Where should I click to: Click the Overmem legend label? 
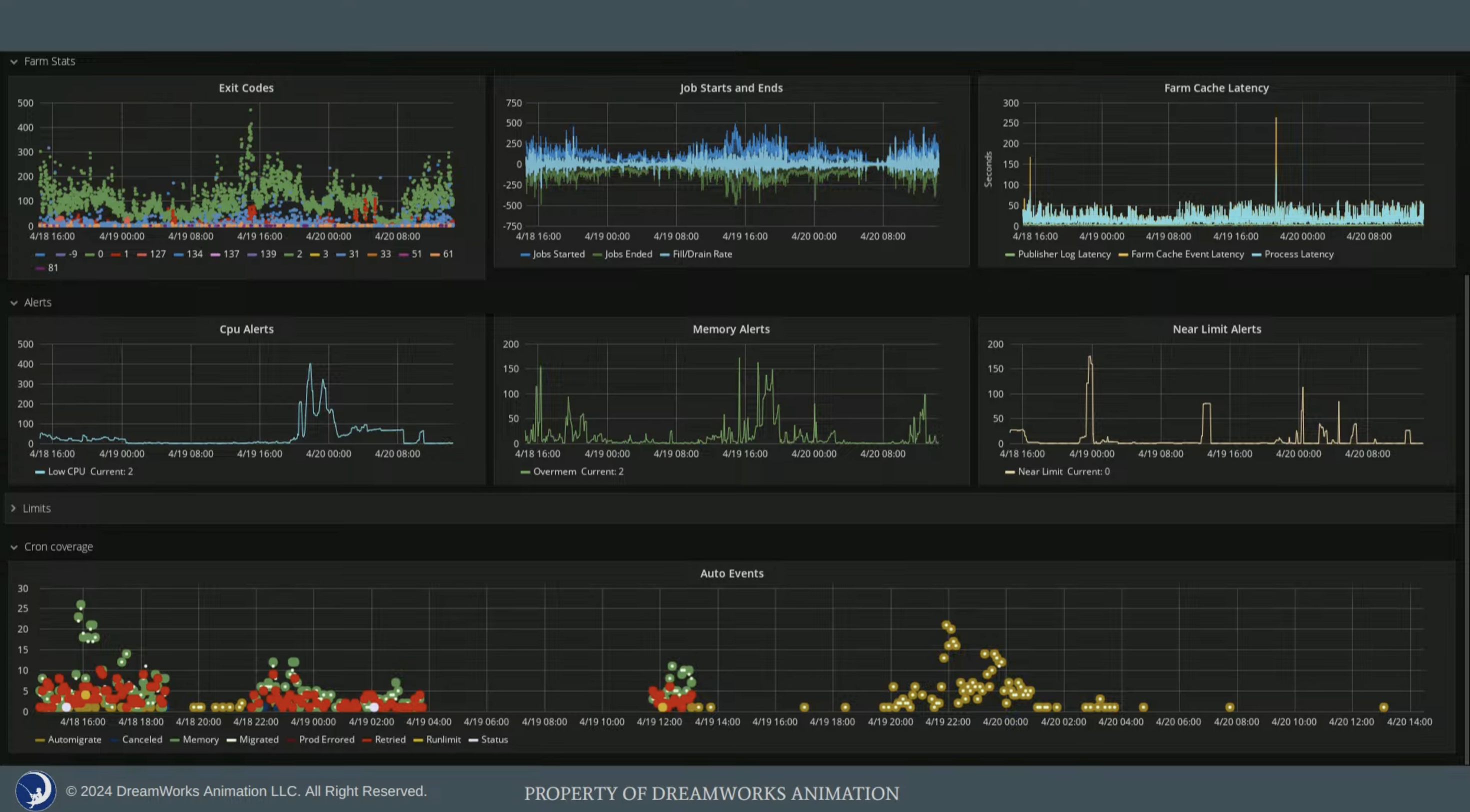[554, 471]
